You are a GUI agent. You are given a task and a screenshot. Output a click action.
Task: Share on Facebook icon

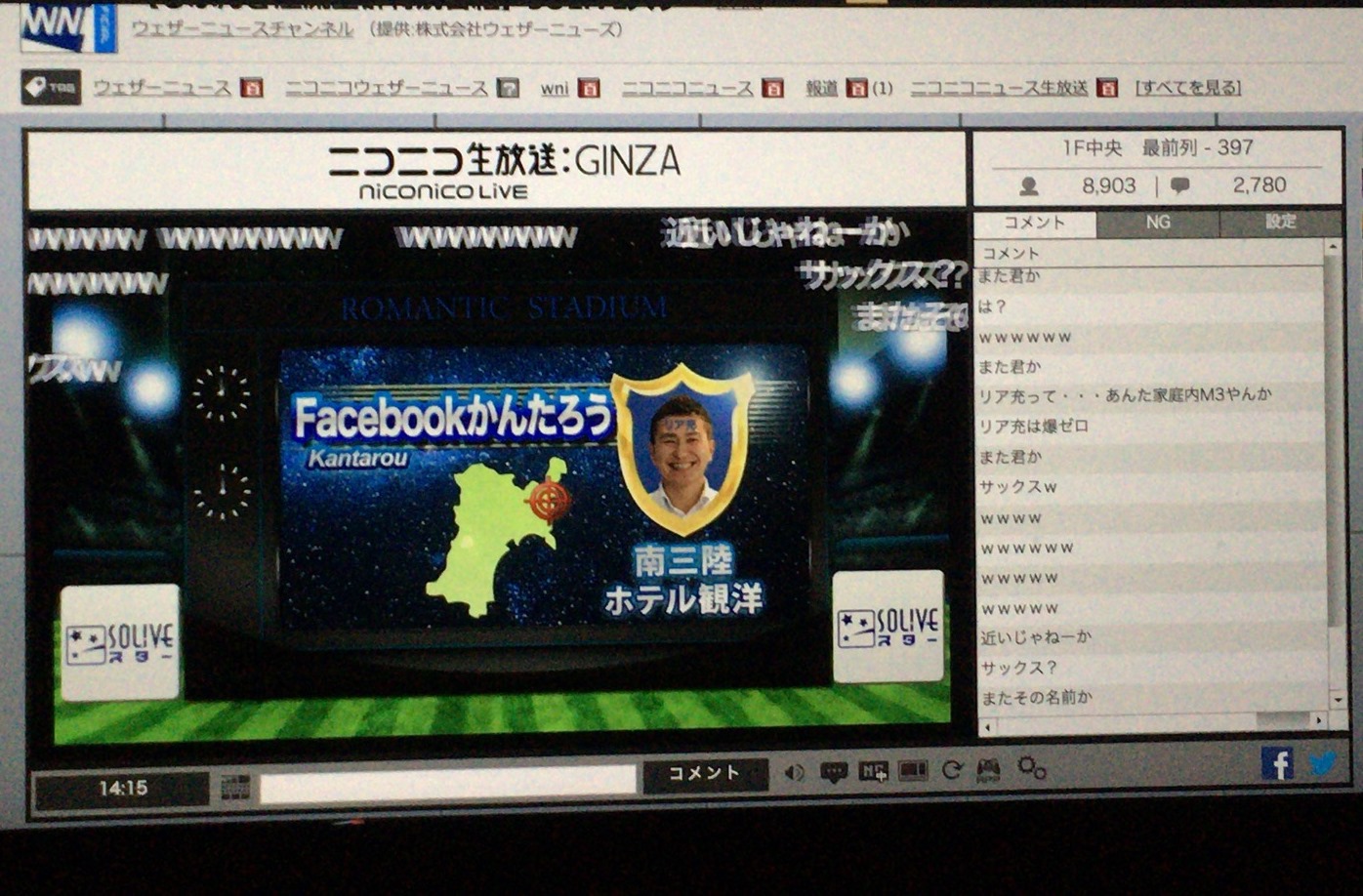click(1277, 762)
